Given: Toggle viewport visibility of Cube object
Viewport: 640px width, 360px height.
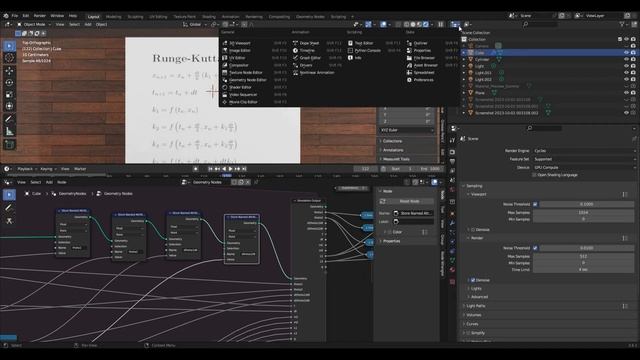Looking at the screenshot, I should point(626,53).
